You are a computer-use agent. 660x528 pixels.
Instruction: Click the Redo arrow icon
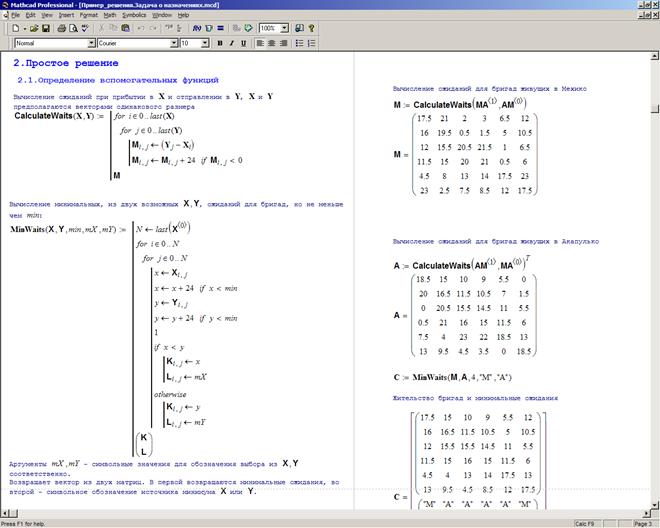153,28
